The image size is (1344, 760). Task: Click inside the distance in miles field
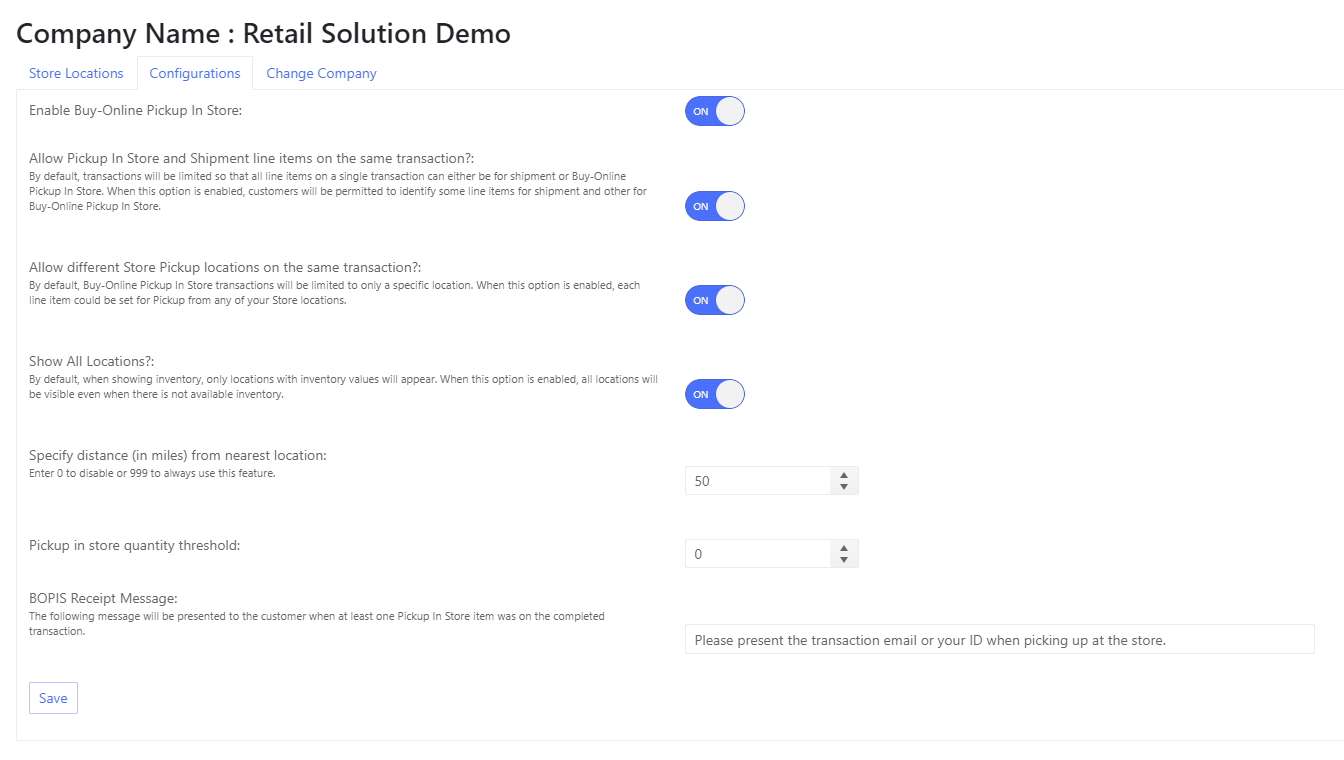(x=760, y=480)
